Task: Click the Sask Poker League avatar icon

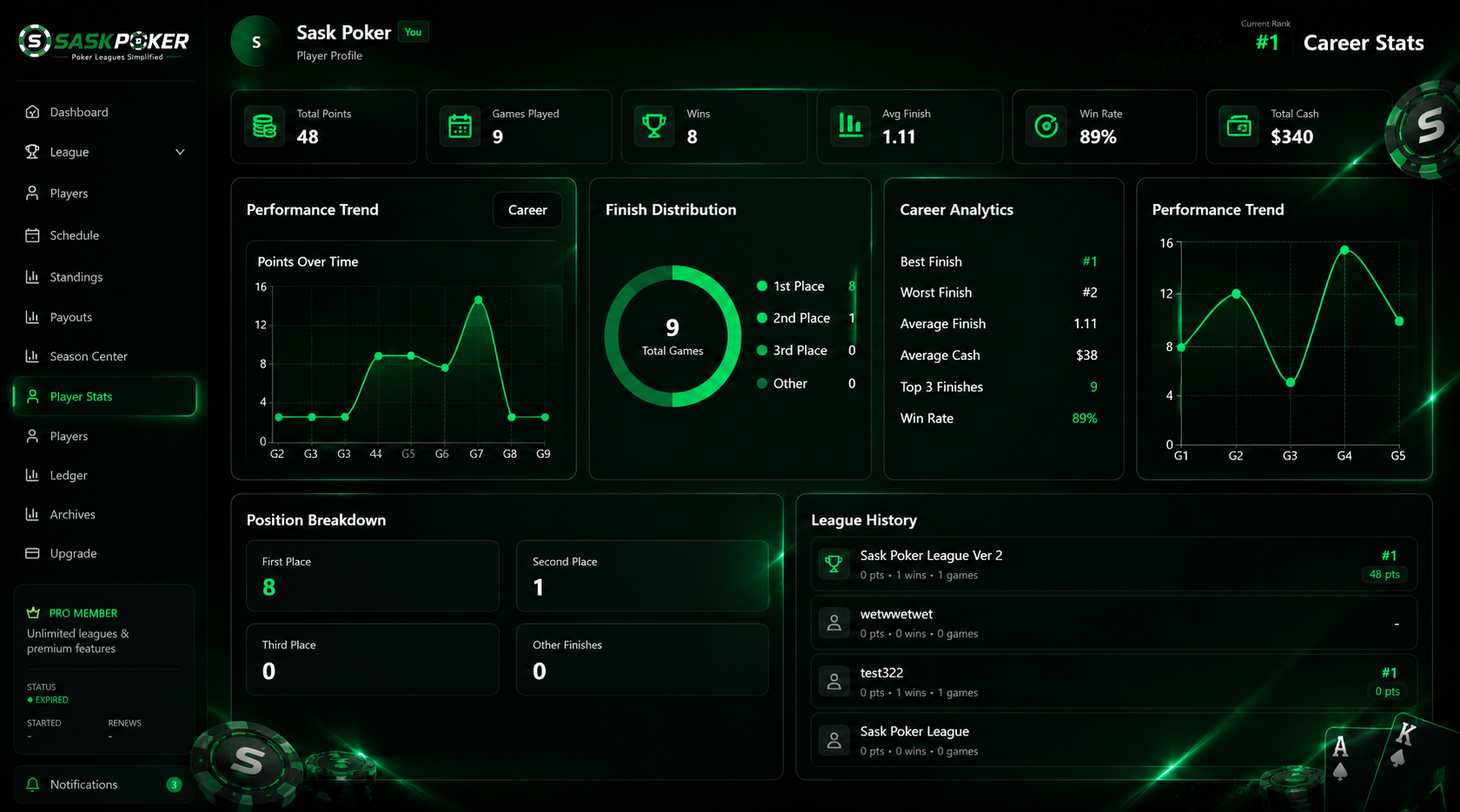Action: [x=834, y=740]
